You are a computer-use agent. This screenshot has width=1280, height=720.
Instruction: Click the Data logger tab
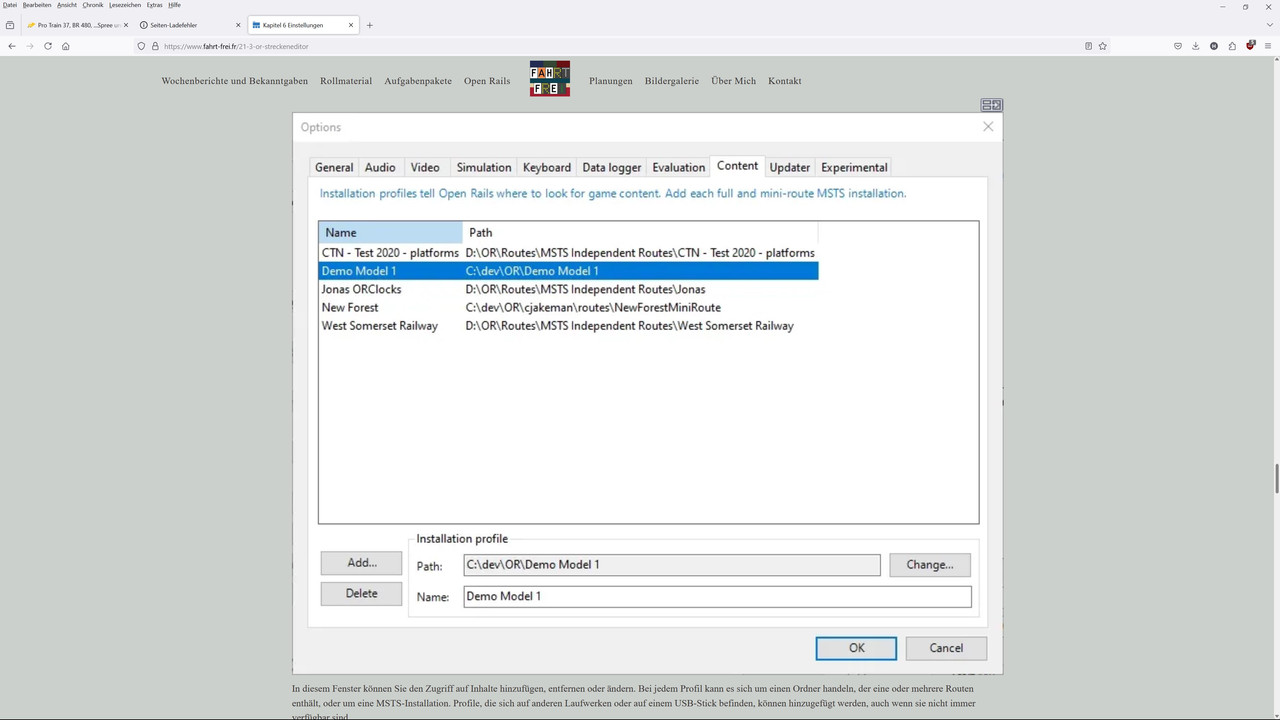point(612,168)
